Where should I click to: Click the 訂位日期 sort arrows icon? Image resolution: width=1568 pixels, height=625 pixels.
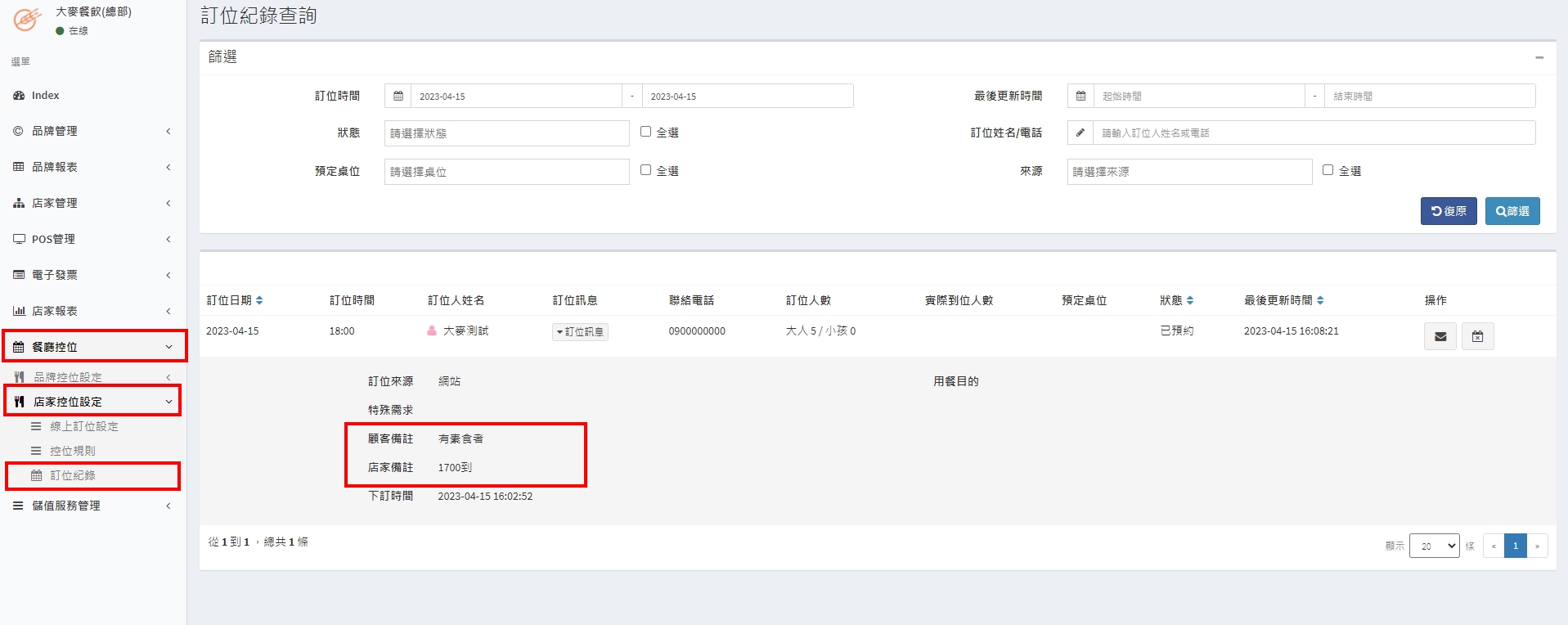pyautogui.click(x=259, y=300)
